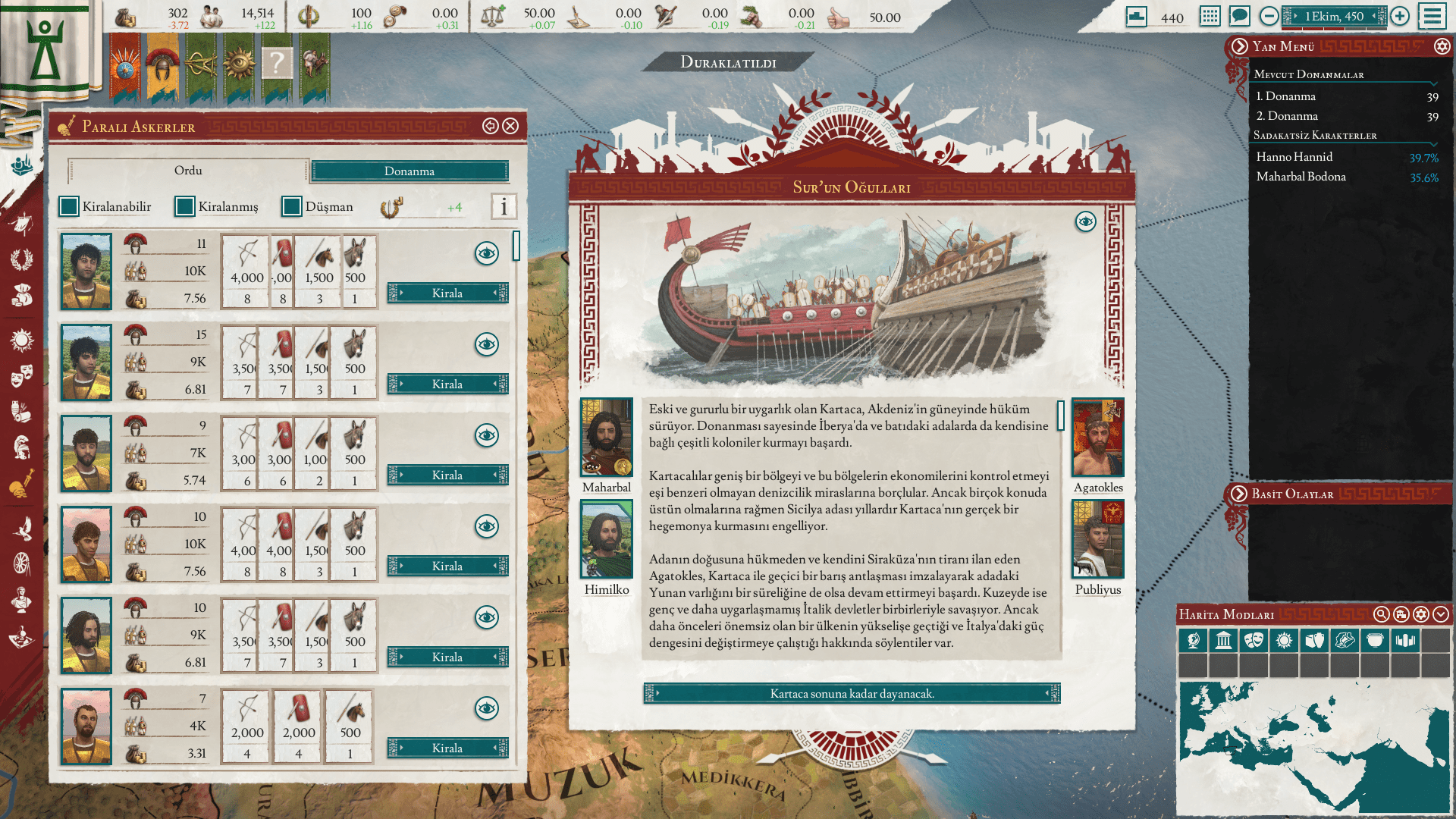The image size is (1456, 819).
Task: View mercenary company with 15 martial
Action: [x=487, y=344]
